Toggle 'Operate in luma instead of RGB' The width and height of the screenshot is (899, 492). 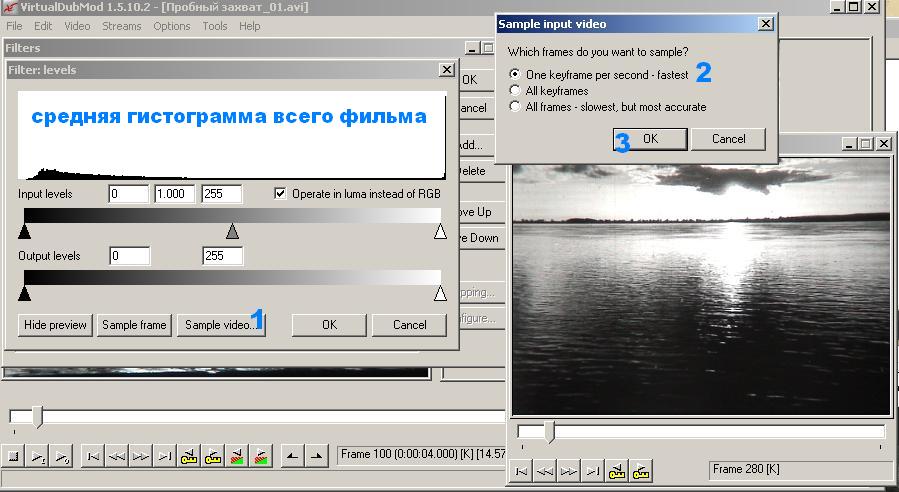click(x=280, y=194)
